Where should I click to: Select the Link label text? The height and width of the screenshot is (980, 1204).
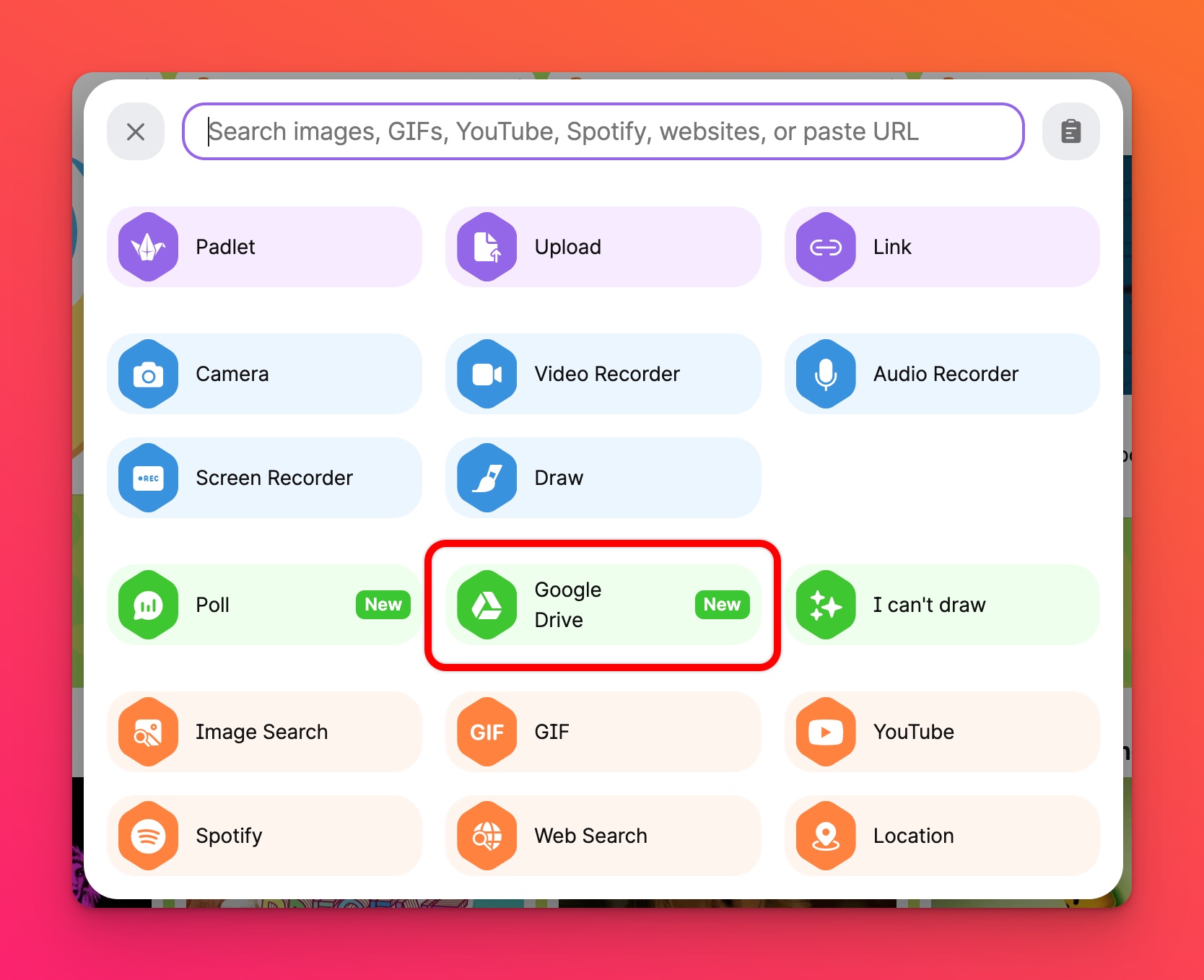892,247
